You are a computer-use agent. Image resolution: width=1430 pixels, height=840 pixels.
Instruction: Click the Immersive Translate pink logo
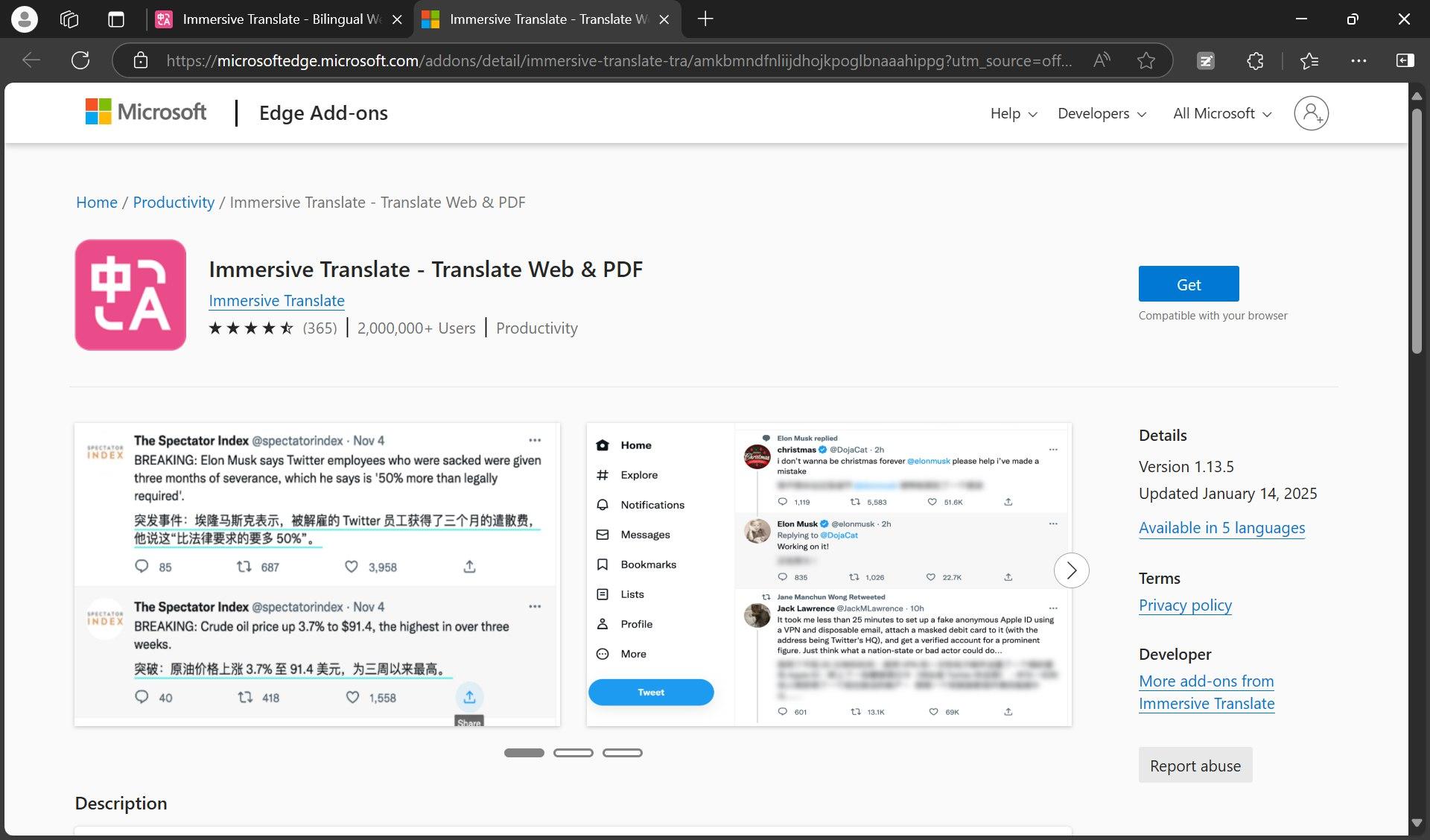click(130, 295)
